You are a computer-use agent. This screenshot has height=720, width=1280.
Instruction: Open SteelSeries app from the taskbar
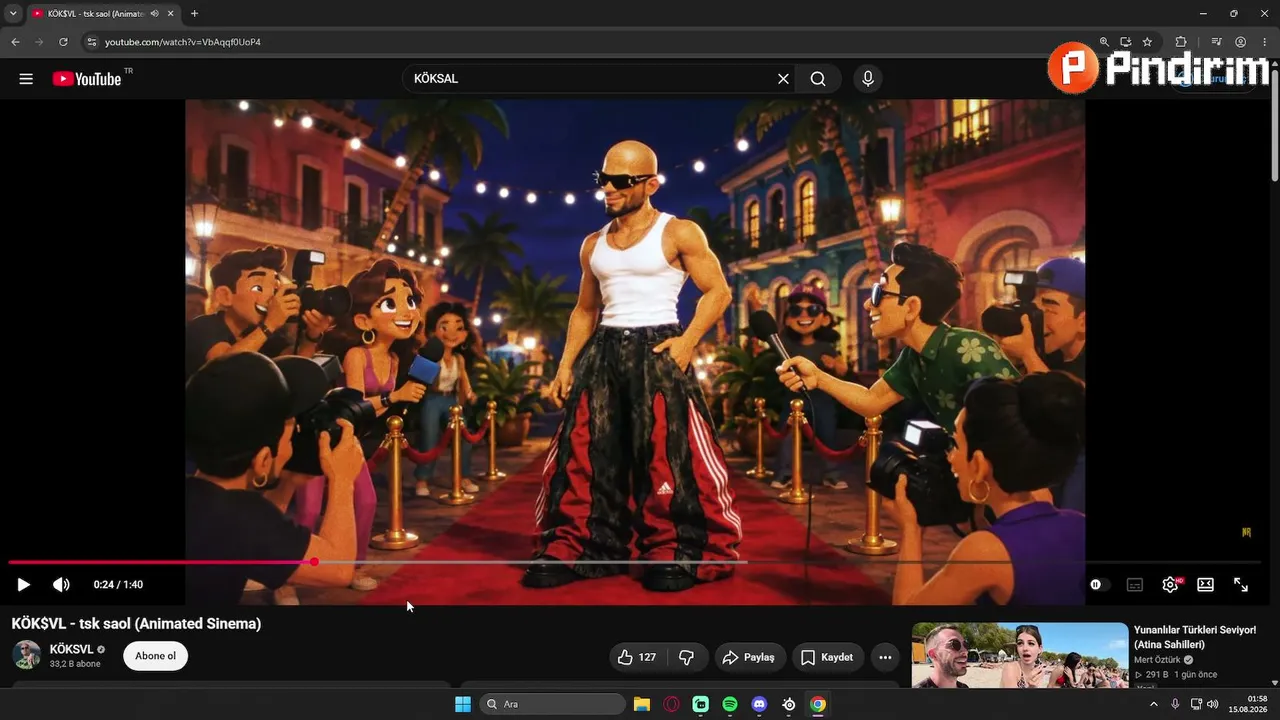789,704
